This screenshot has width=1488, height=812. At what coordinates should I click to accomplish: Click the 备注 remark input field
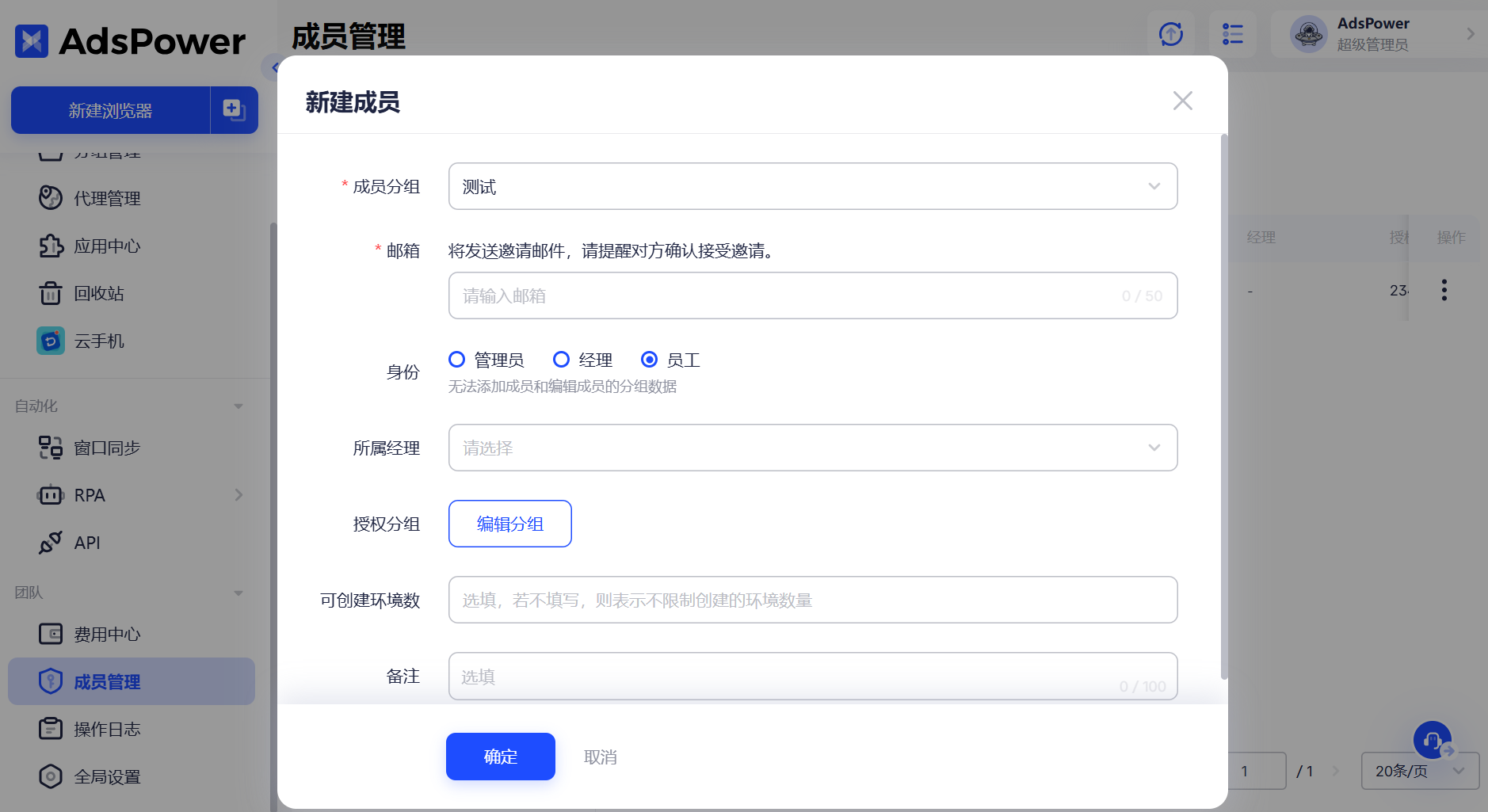(813, 676)
